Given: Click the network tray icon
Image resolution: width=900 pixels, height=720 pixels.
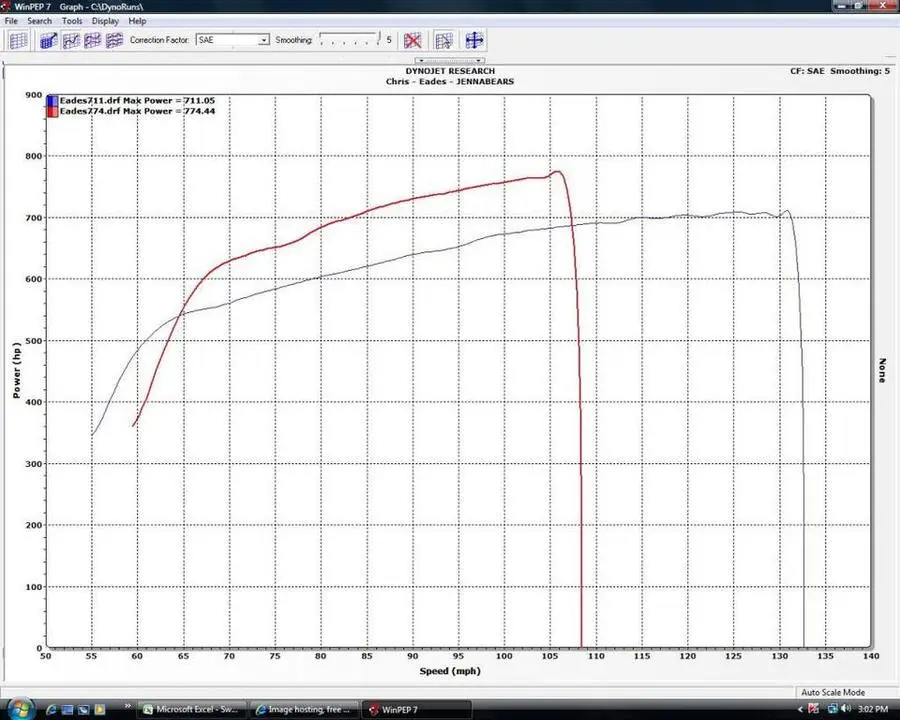Looking at the screenshot, I should pyautogui.click(x=832, y=709).
